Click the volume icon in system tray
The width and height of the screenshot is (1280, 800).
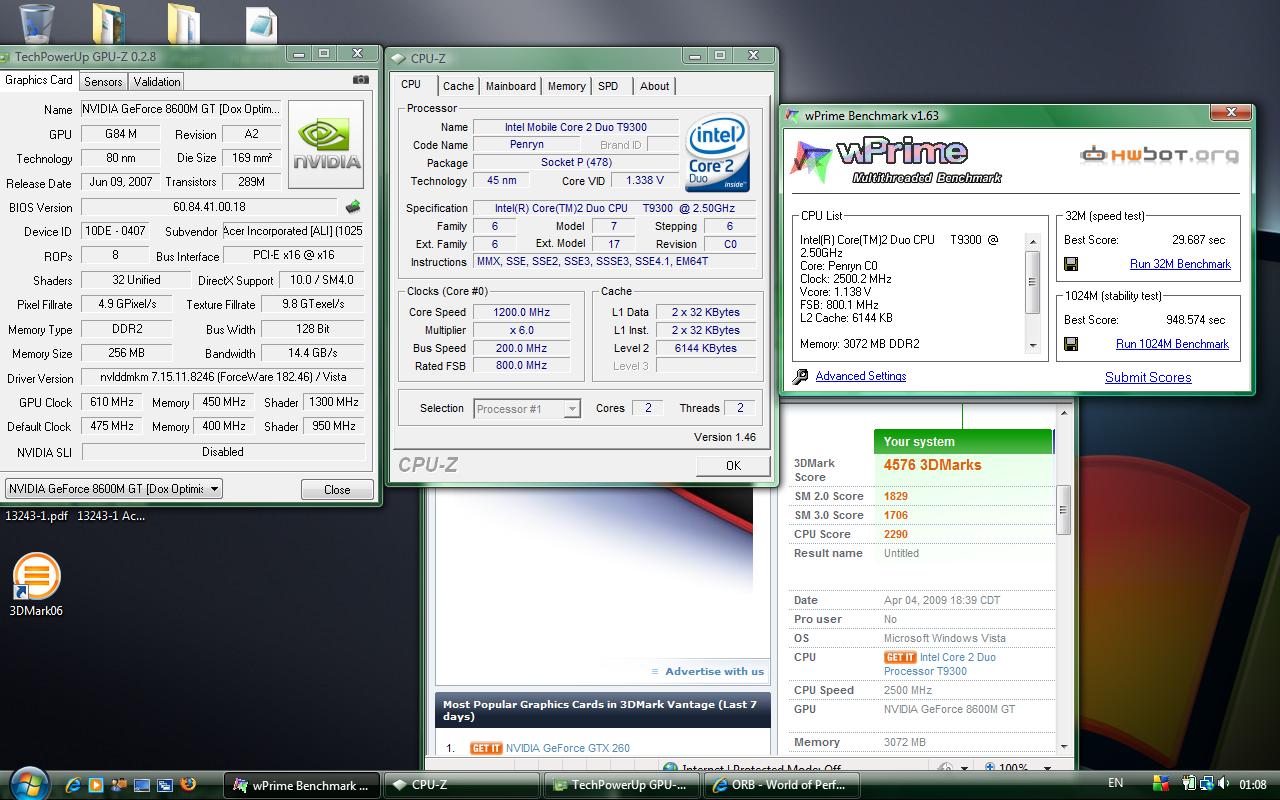(1224, 784)
